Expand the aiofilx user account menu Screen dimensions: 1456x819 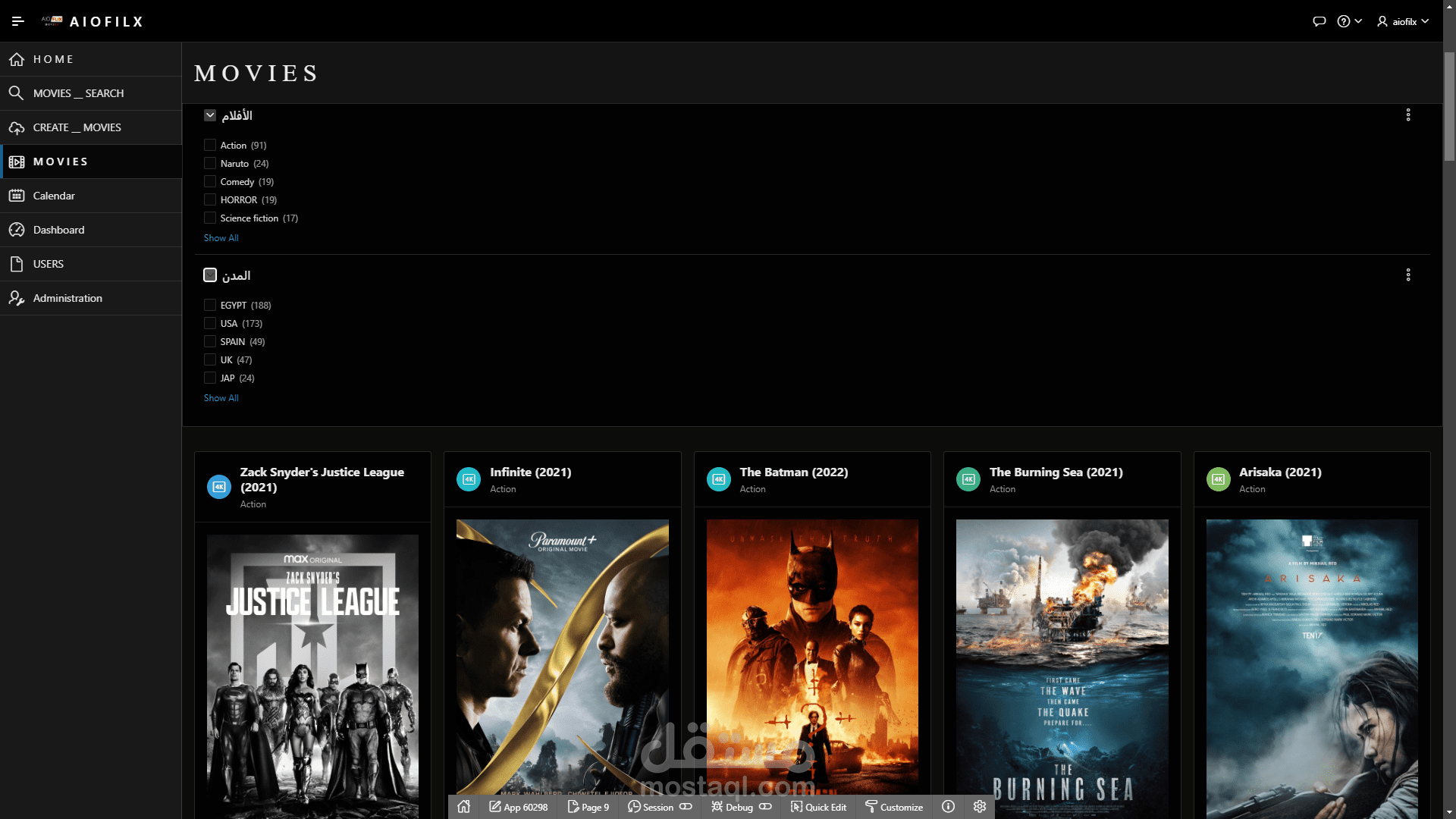pos(1404,21)
